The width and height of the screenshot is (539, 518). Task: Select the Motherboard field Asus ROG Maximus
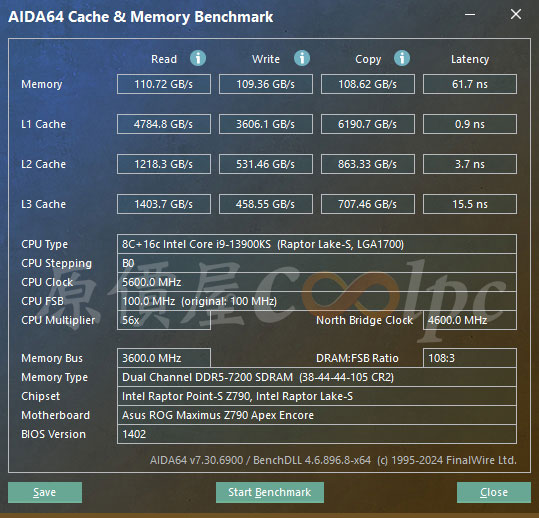317,415
